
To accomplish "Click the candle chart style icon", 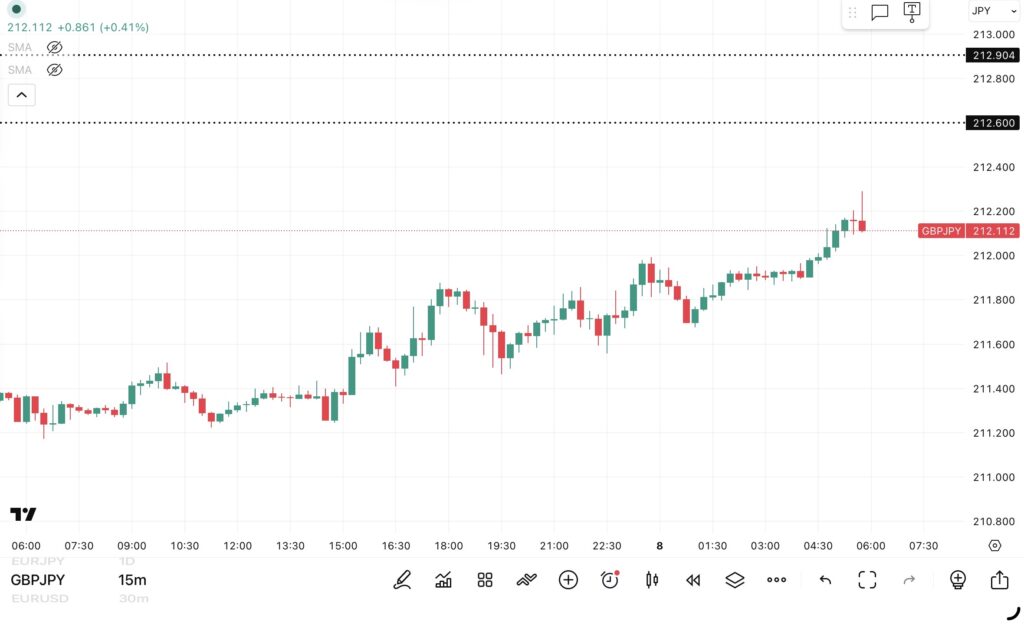I will coord(652,580).
